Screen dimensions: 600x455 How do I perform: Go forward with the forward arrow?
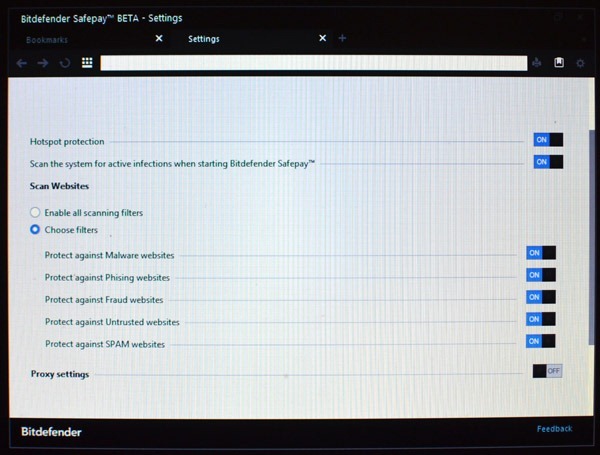point(43,63)
